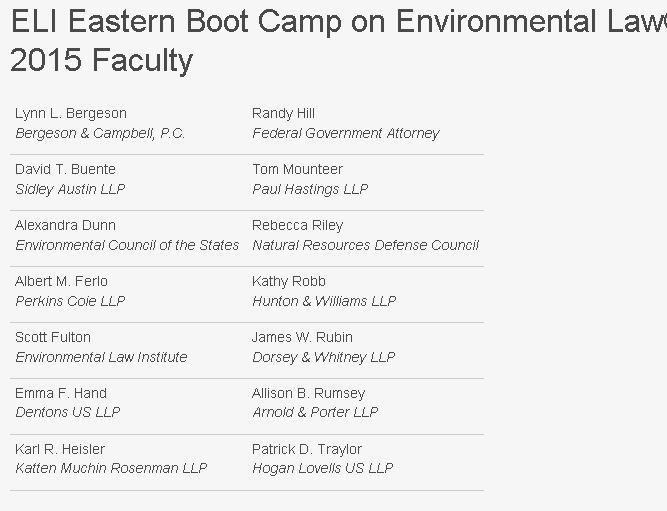This screenshot has height=511, width=667.
Task: Click Environmental Council of the States text
Action: click(127, 245)
